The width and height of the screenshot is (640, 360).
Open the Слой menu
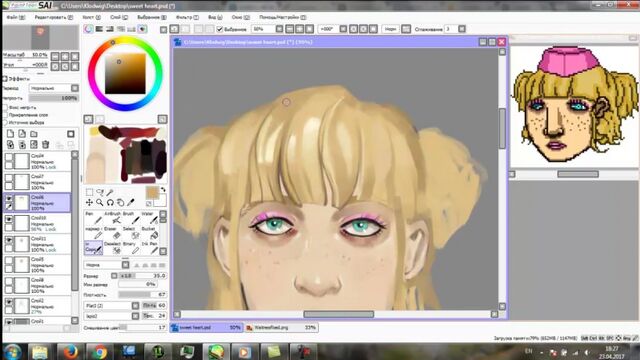(x=119, y=18)
